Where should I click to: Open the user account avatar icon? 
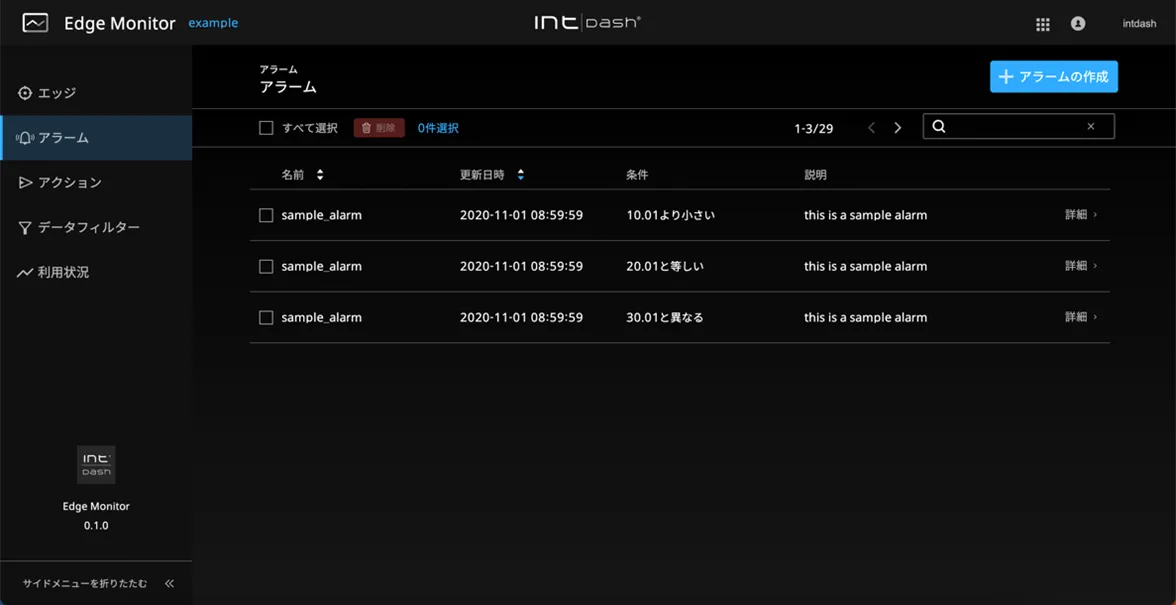(x=1078, y=23)
